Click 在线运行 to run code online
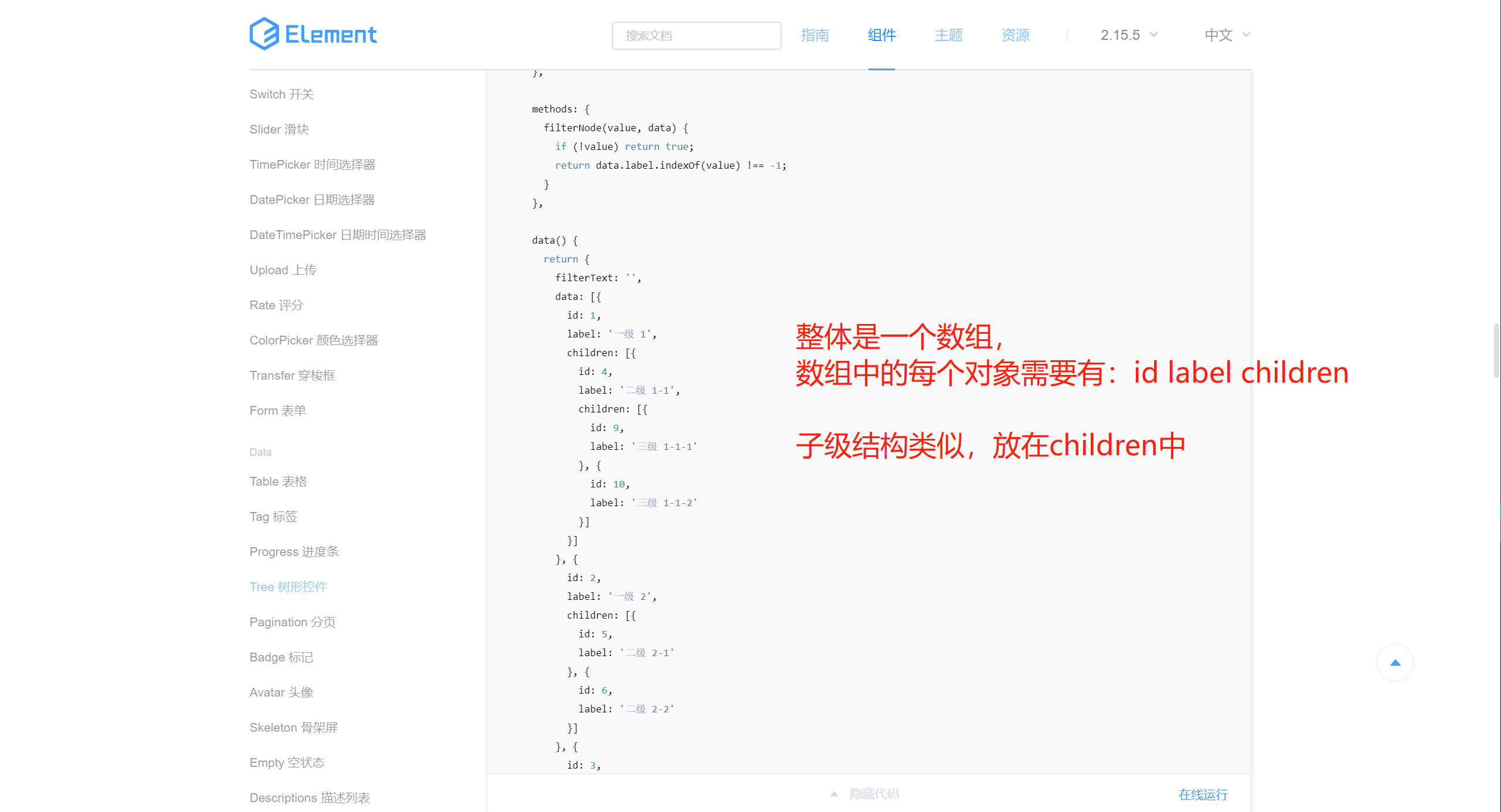This screenshot has width=1501, height=812. click(x=1202, y=794)
